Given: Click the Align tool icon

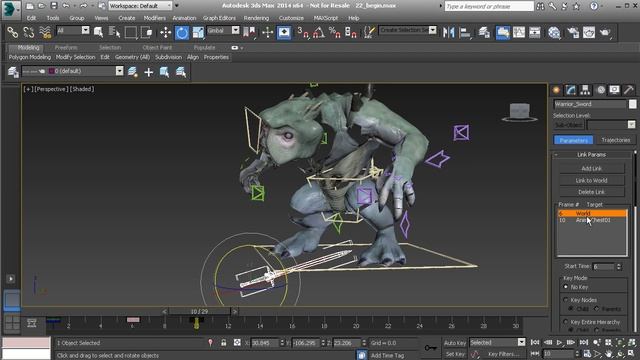Looking at the screenshot, I should (x=464, y=32).
